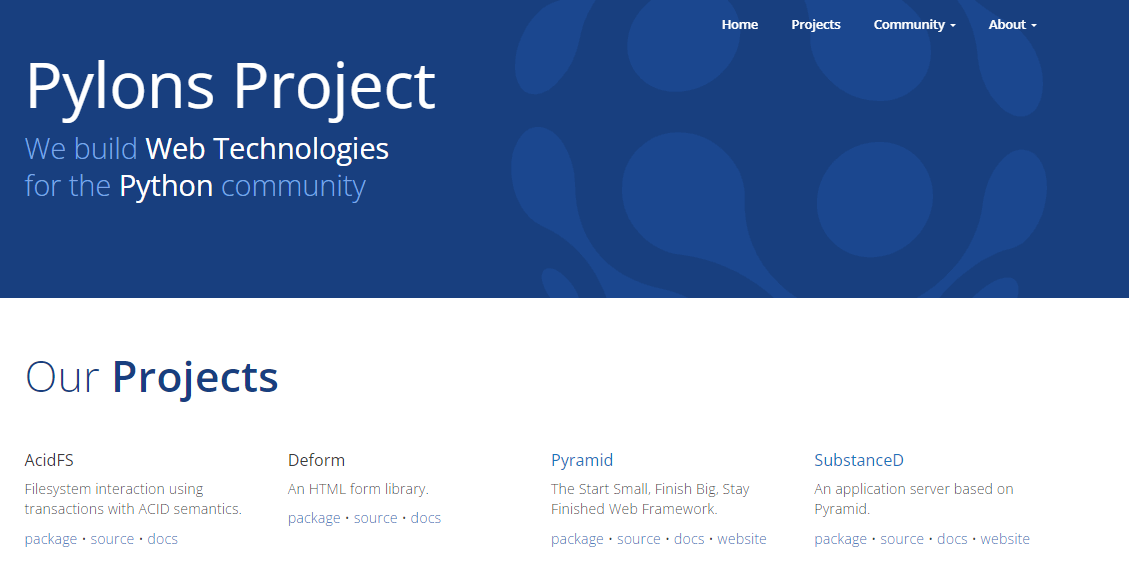Visit the Pyramid website link

click(x=742, y=539)
